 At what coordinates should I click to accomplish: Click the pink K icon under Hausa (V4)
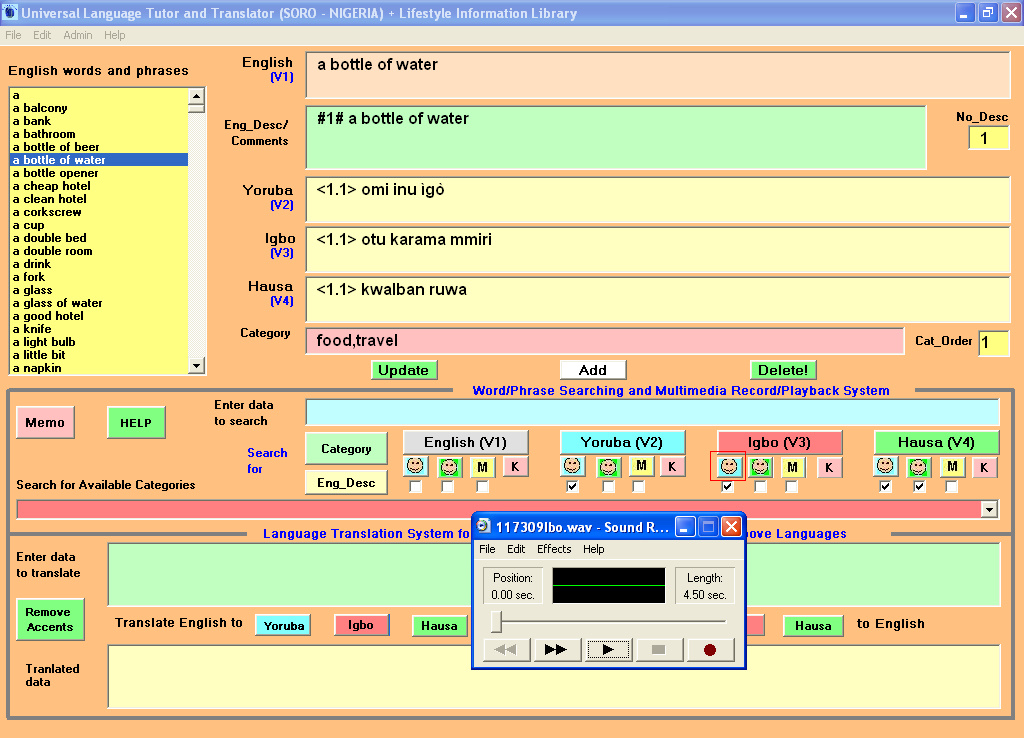point(984,467)
